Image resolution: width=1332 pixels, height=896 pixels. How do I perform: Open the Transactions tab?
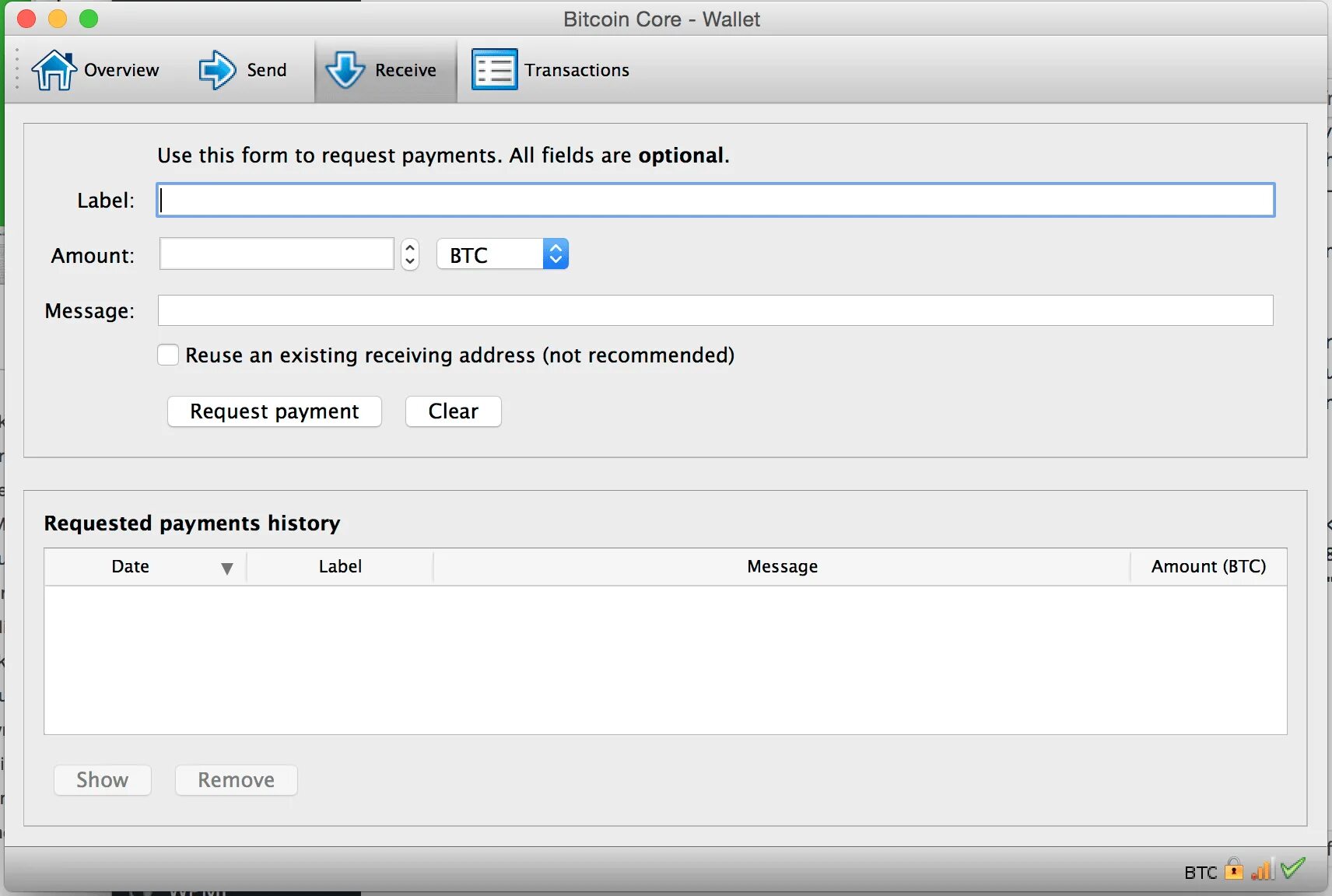click(551, 70)
